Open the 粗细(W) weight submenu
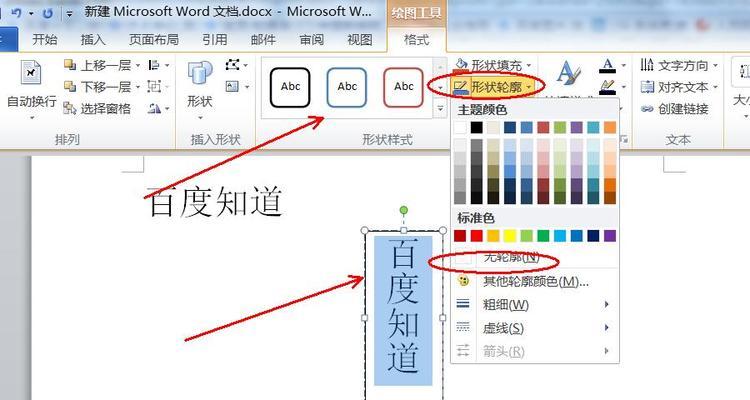Viewport: 750px width, 400px height. 535,304
